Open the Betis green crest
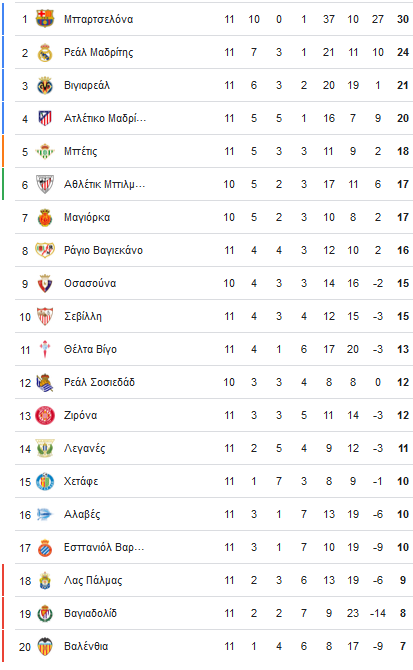Screen dimensions: 413x670 tap(45, 151)
